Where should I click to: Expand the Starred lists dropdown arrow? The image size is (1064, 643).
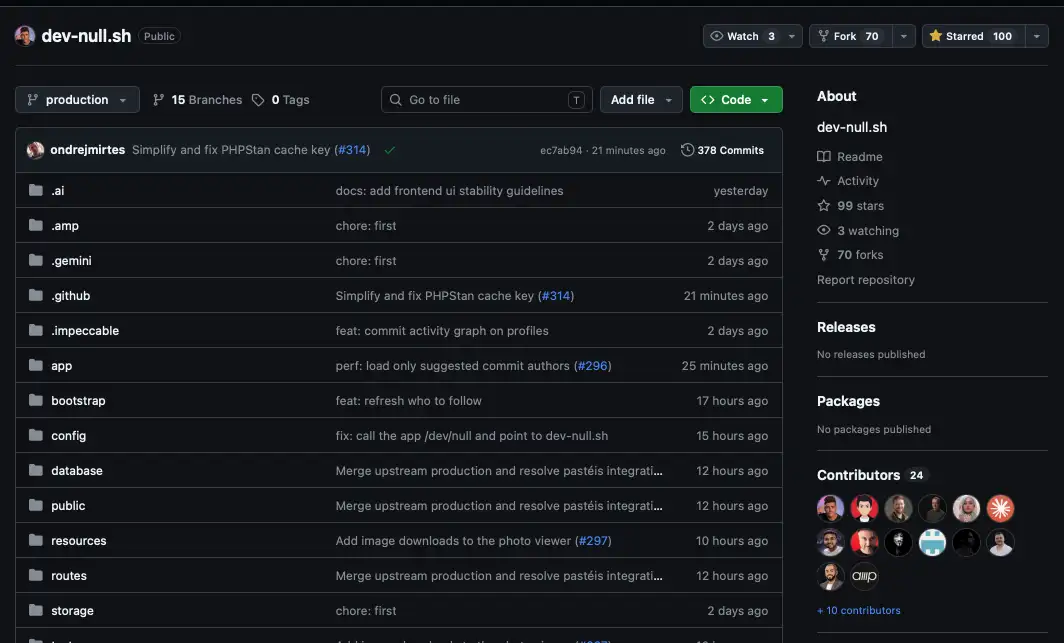tap(1036, 36)
